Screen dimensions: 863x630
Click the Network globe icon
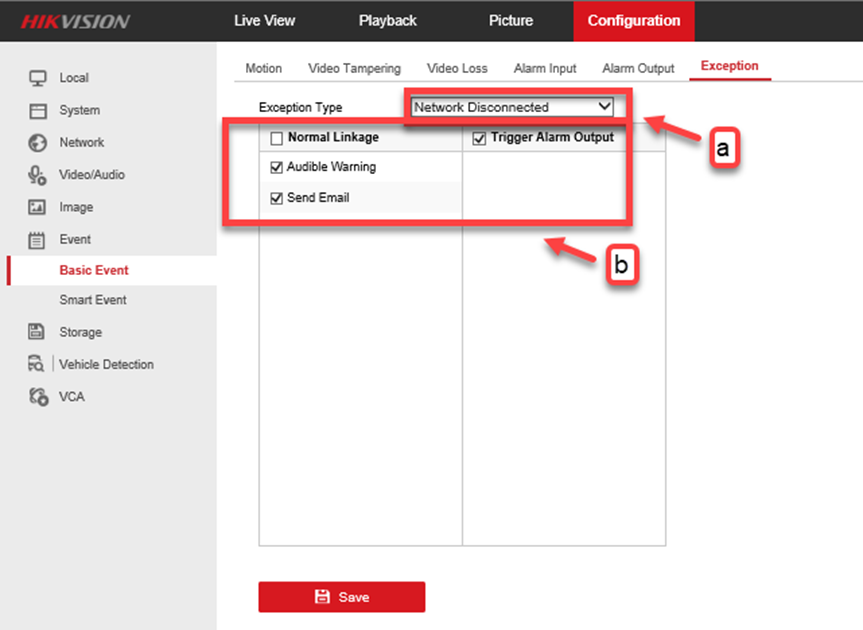[x=38, y=143]
